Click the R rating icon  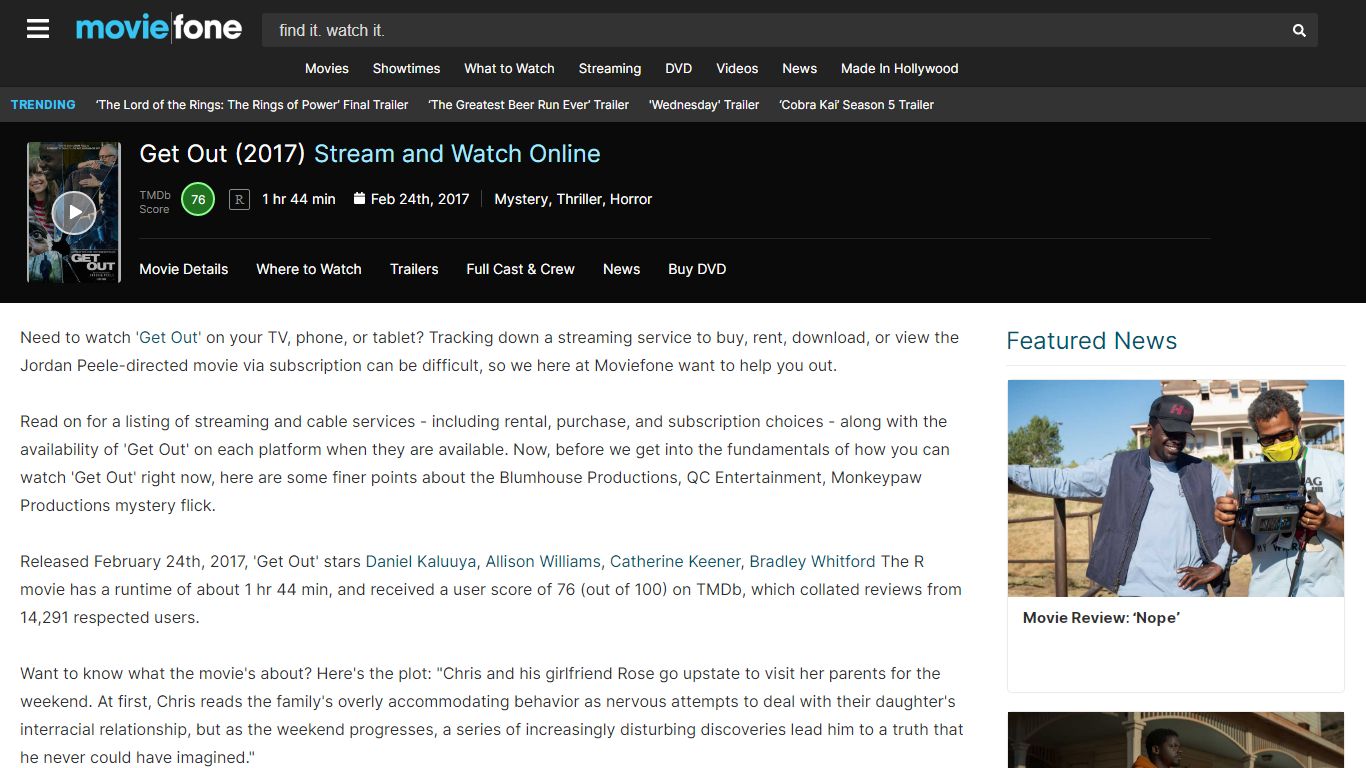click(239, 199)
